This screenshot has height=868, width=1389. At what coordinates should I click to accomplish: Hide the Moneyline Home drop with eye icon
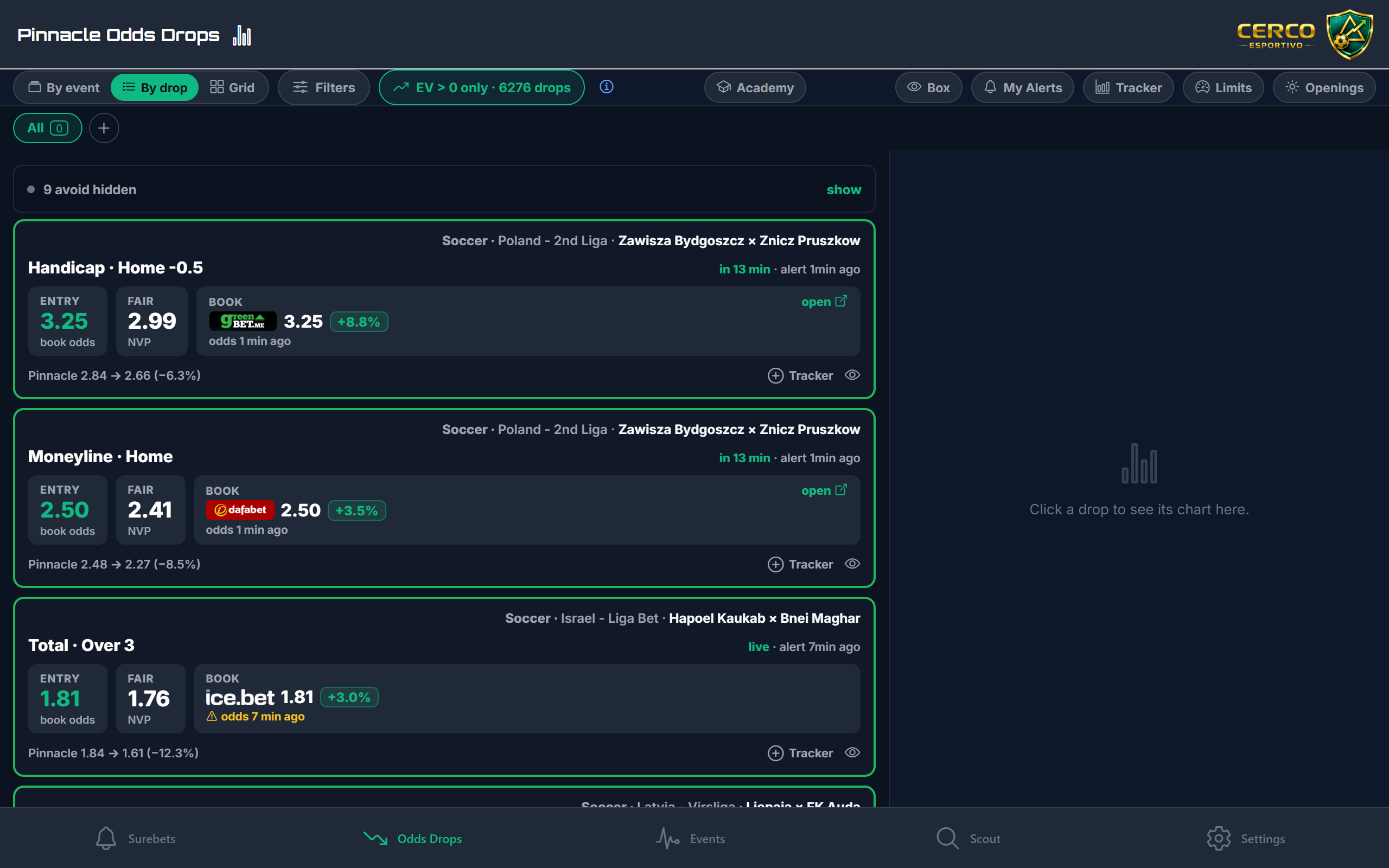(852, 564)
